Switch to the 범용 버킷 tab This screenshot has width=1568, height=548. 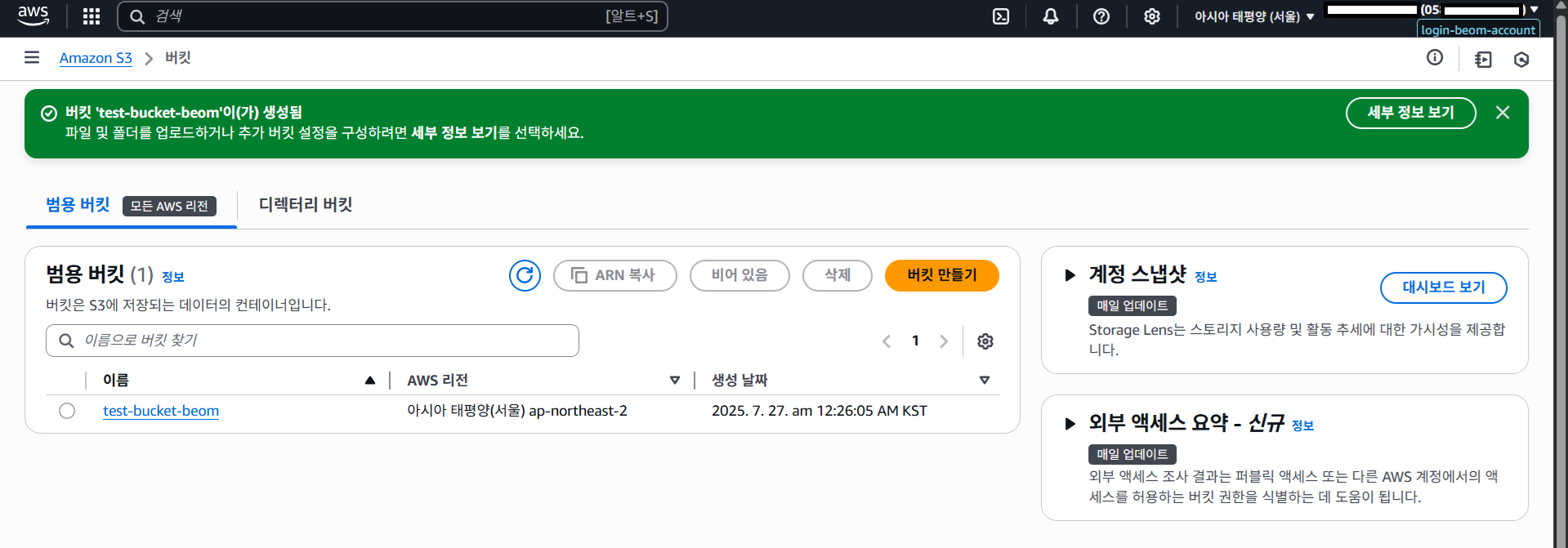tap(78, 205)
